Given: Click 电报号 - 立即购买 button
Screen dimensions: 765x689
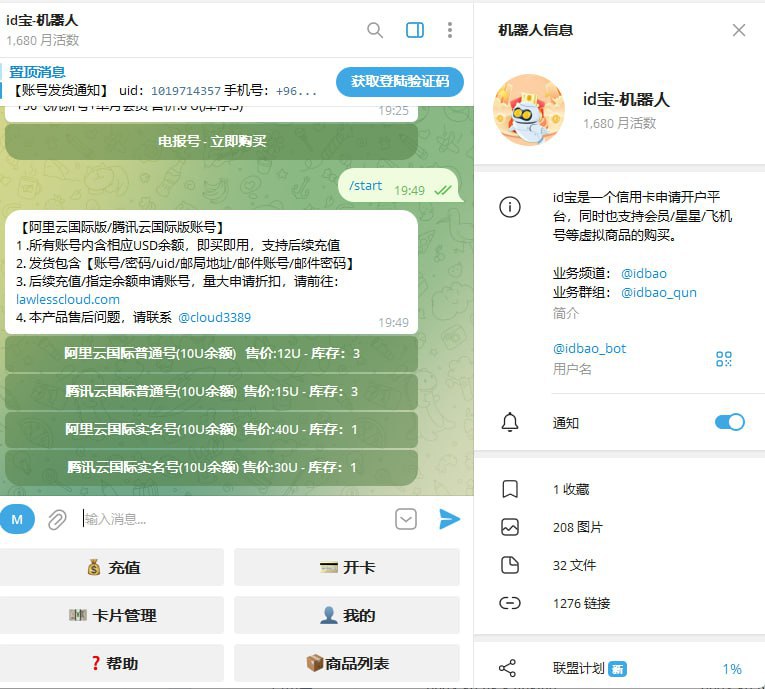Looking at the screenshot, I should tap(211, 142).
